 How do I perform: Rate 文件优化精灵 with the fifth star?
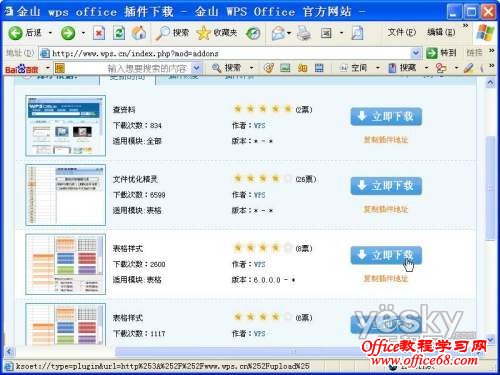288,178
